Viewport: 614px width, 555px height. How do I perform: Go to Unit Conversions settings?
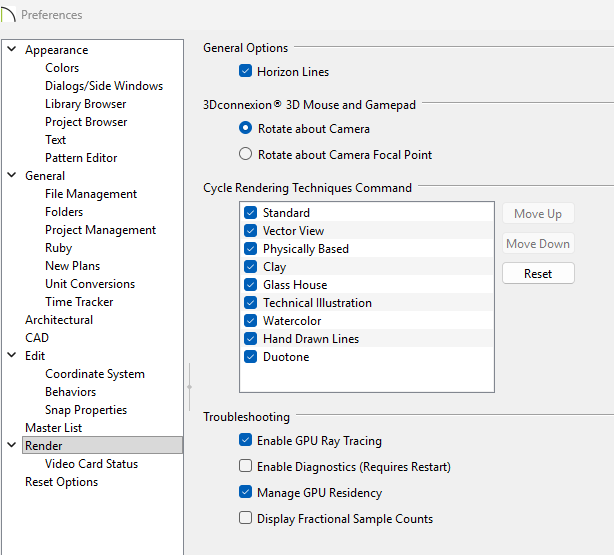click(89, 284)
